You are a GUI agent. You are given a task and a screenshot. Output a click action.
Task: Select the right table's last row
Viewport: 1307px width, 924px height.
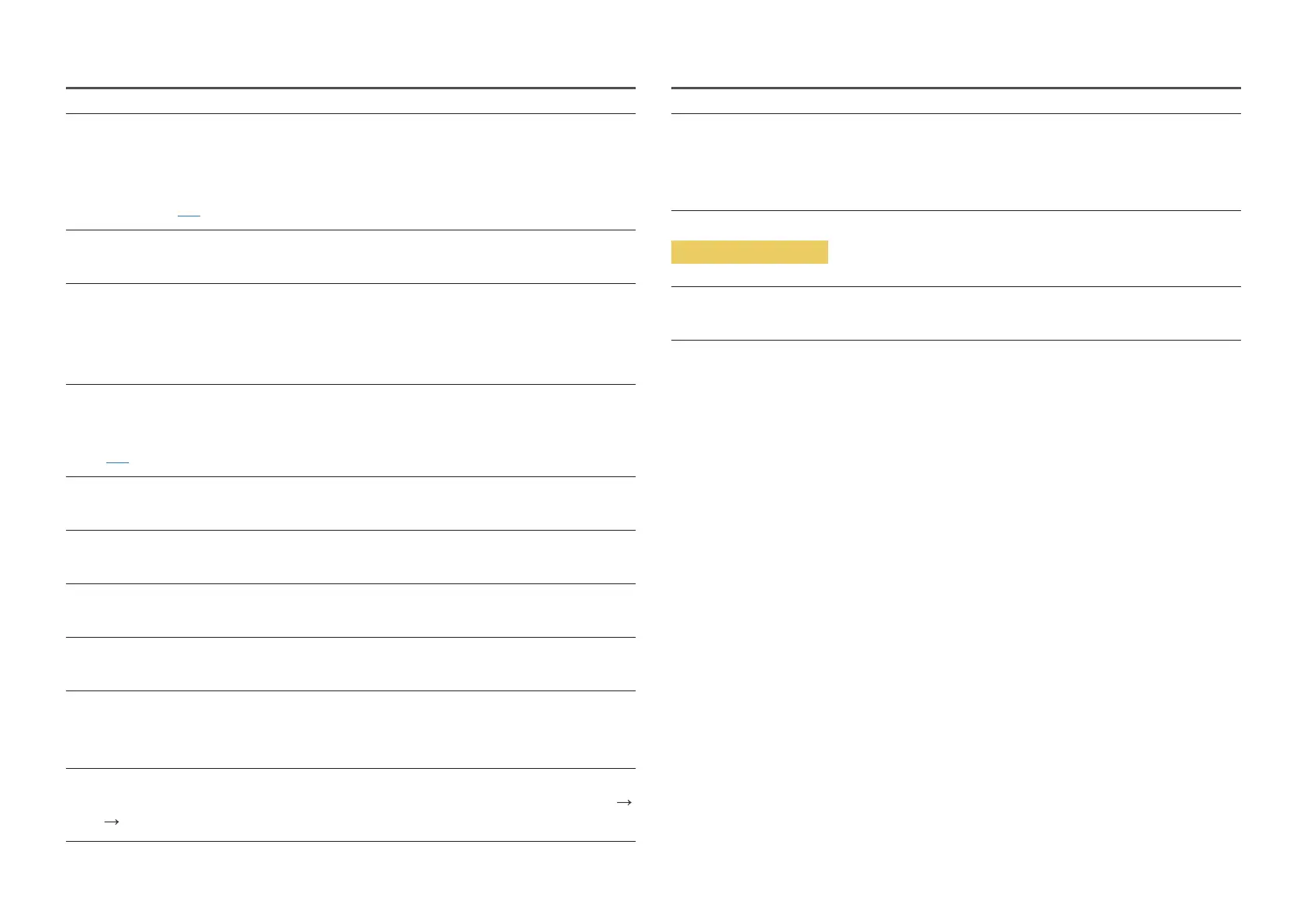tap(955, 313)
